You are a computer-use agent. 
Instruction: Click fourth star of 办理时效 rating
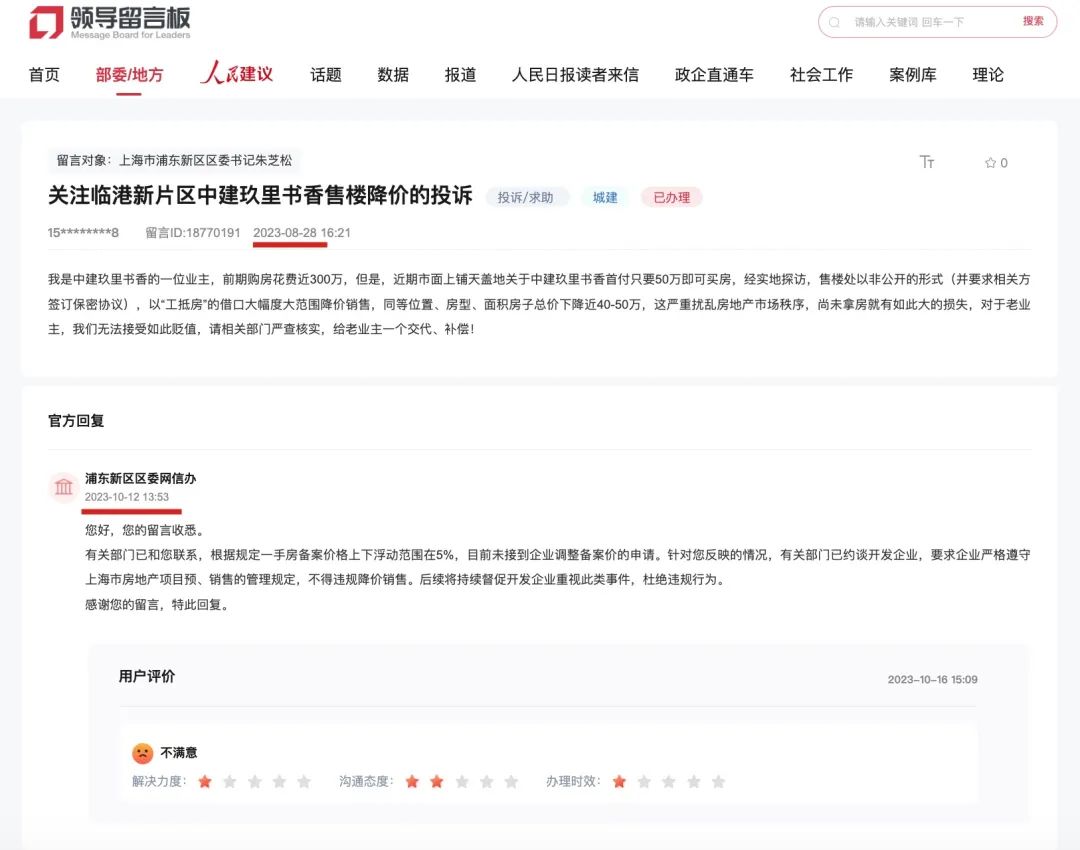[x=694, y=781]
